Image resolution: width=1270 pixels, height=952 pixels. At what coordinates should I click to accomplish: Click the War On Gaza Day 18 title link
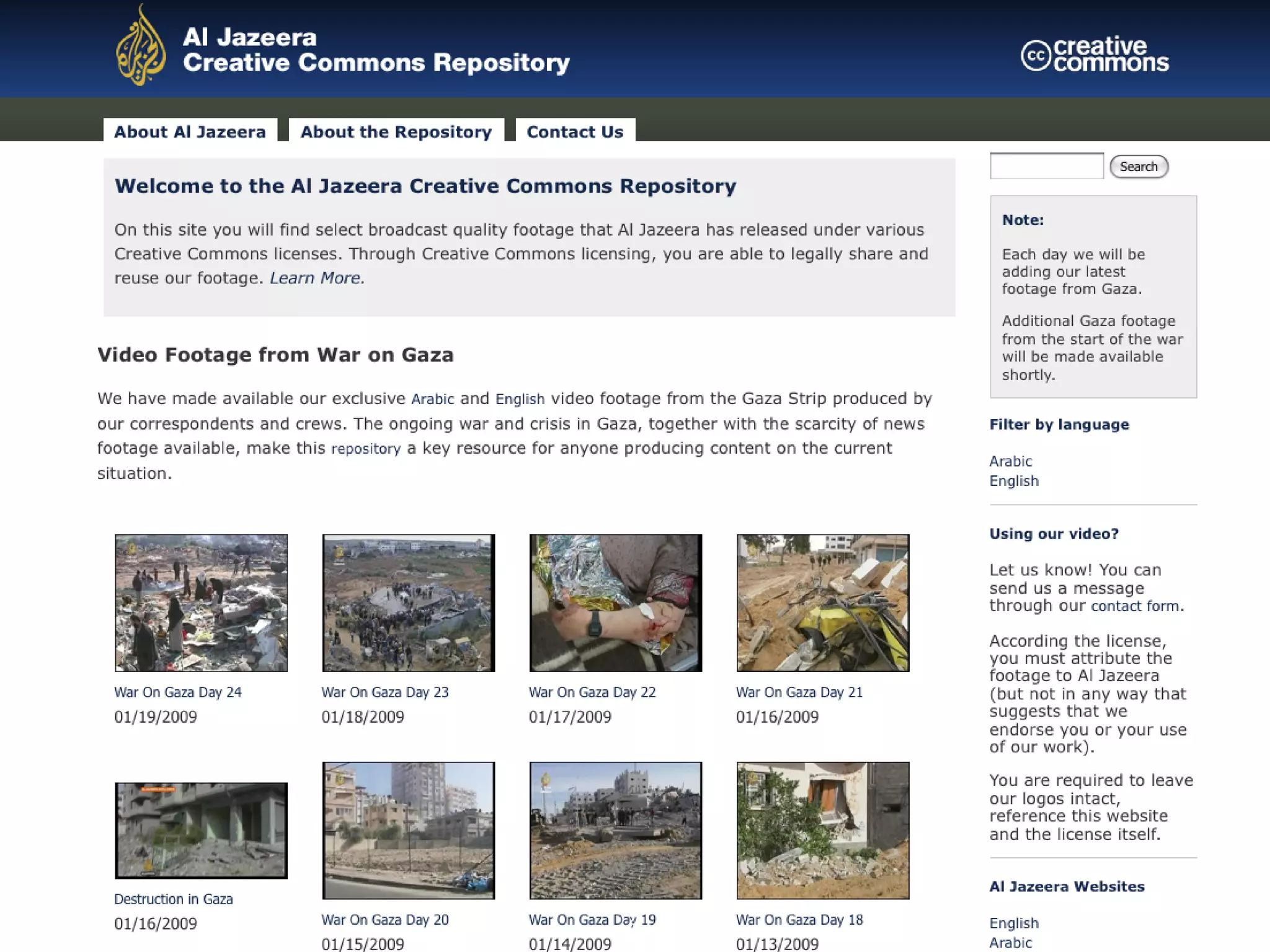pyautogui.click(x=799, y=920)
